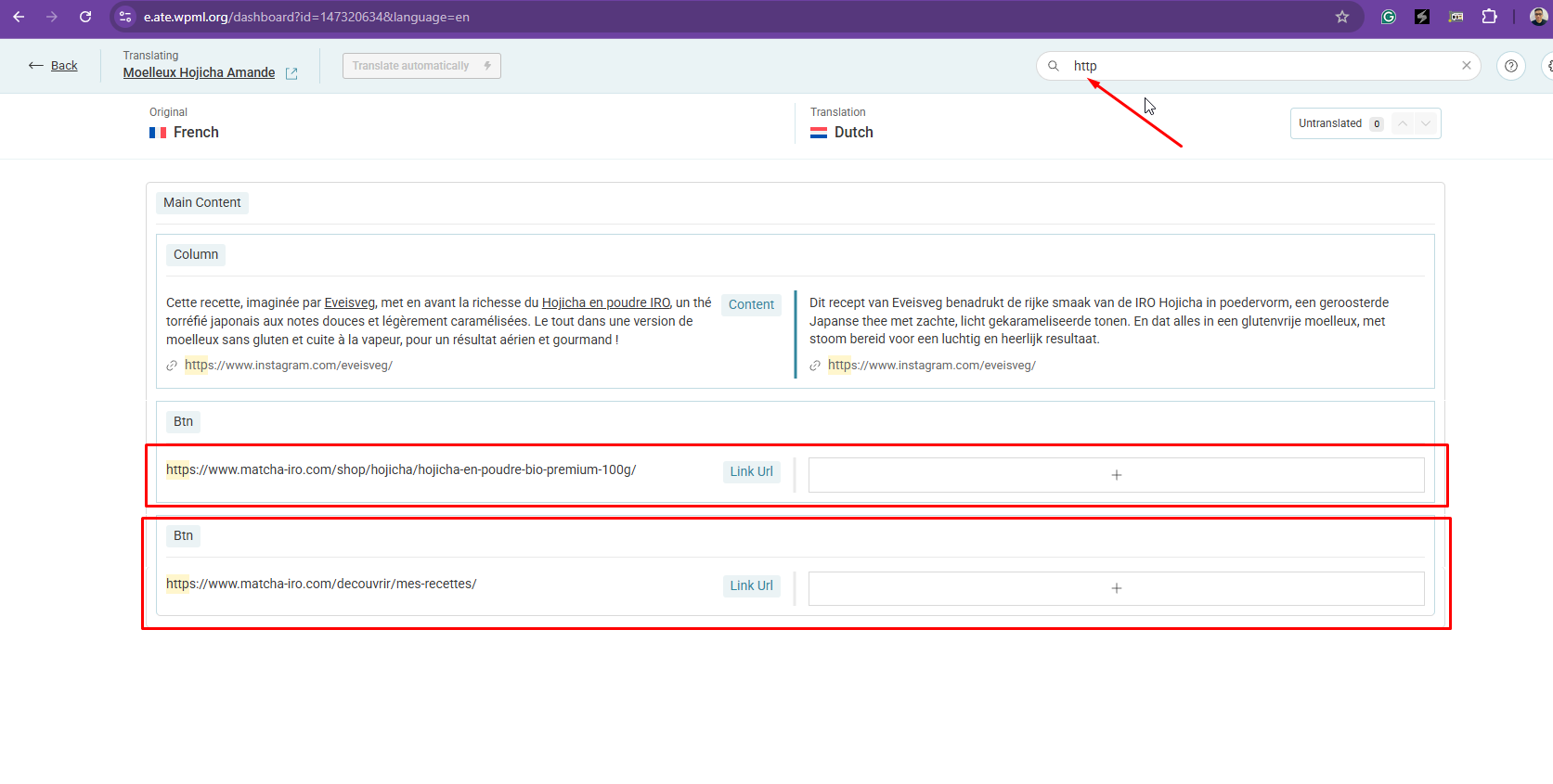The image size is (1553, 784).
Task: Clear the search field with the X
Action: click(x=1467, y=66)
